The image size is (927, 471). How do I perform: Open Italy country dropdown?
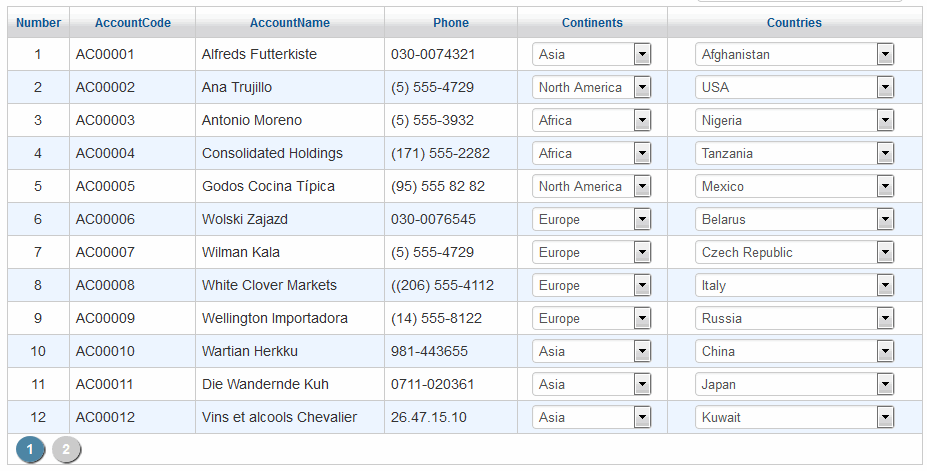(885, 286)
